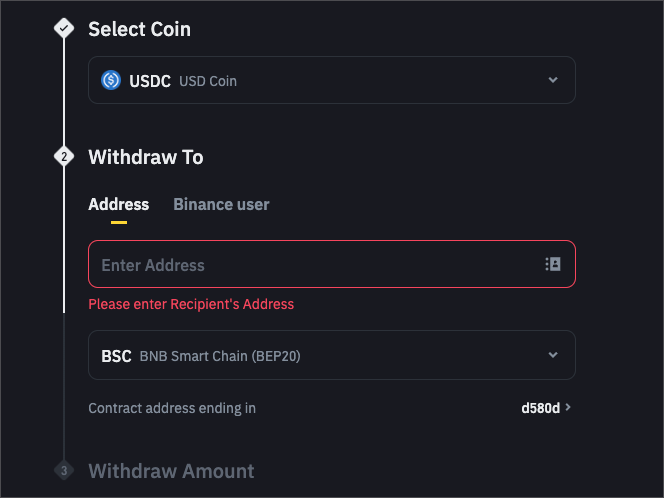Viewport: 664px width, 498px height.
Task: Click the recipient address error message
Action: (x=191, y=304)
